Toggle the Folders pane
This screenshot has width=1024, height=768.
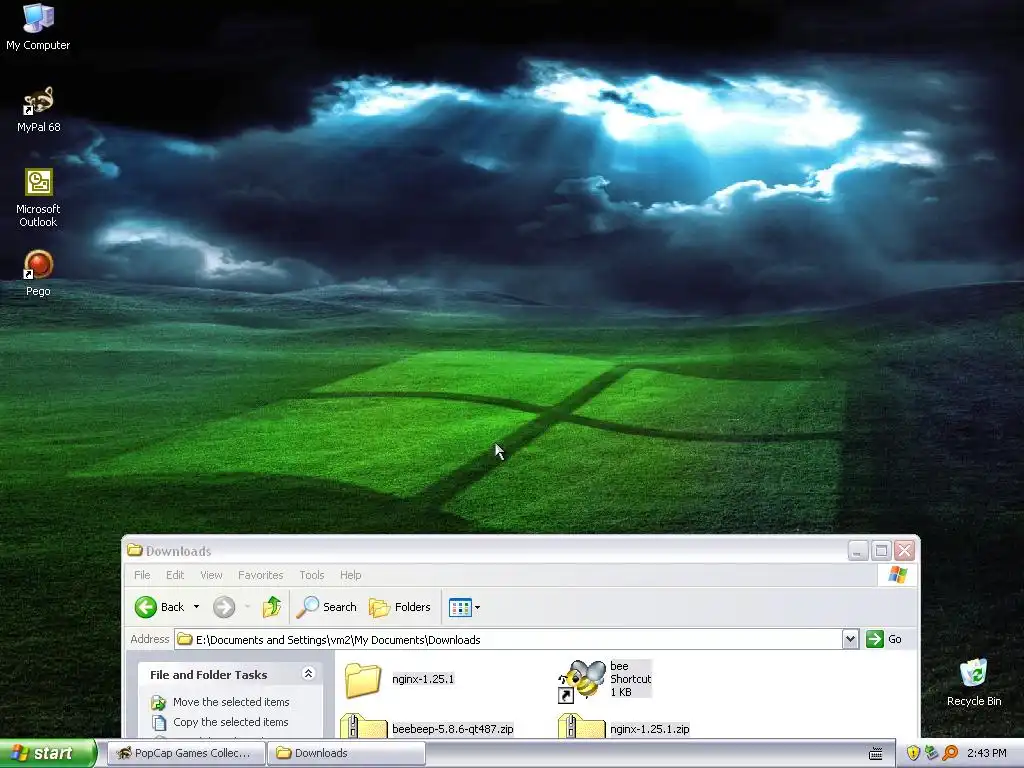(x=400, y=607)
